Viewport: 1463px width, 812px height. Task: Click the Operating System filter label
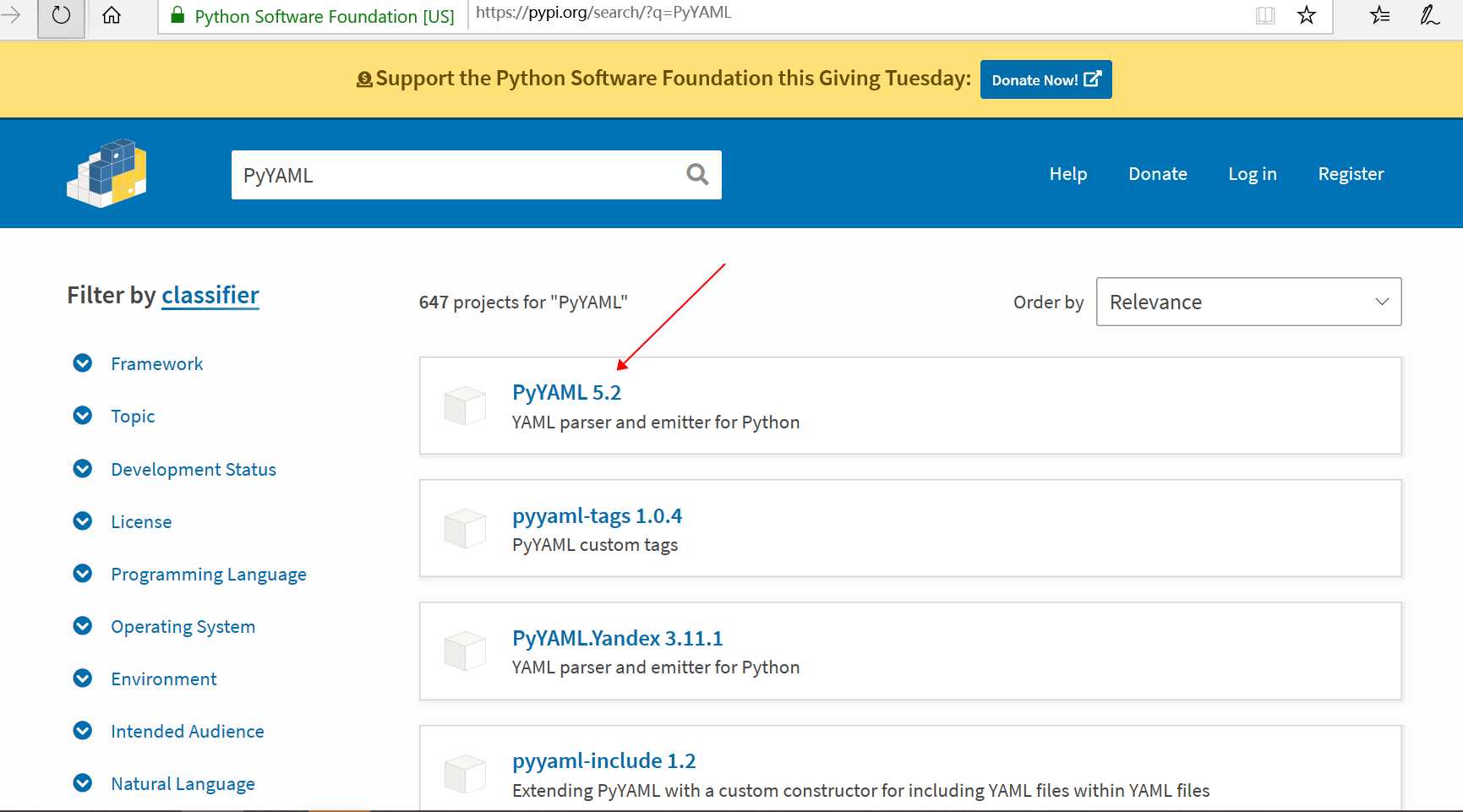[x=183, y=627]
